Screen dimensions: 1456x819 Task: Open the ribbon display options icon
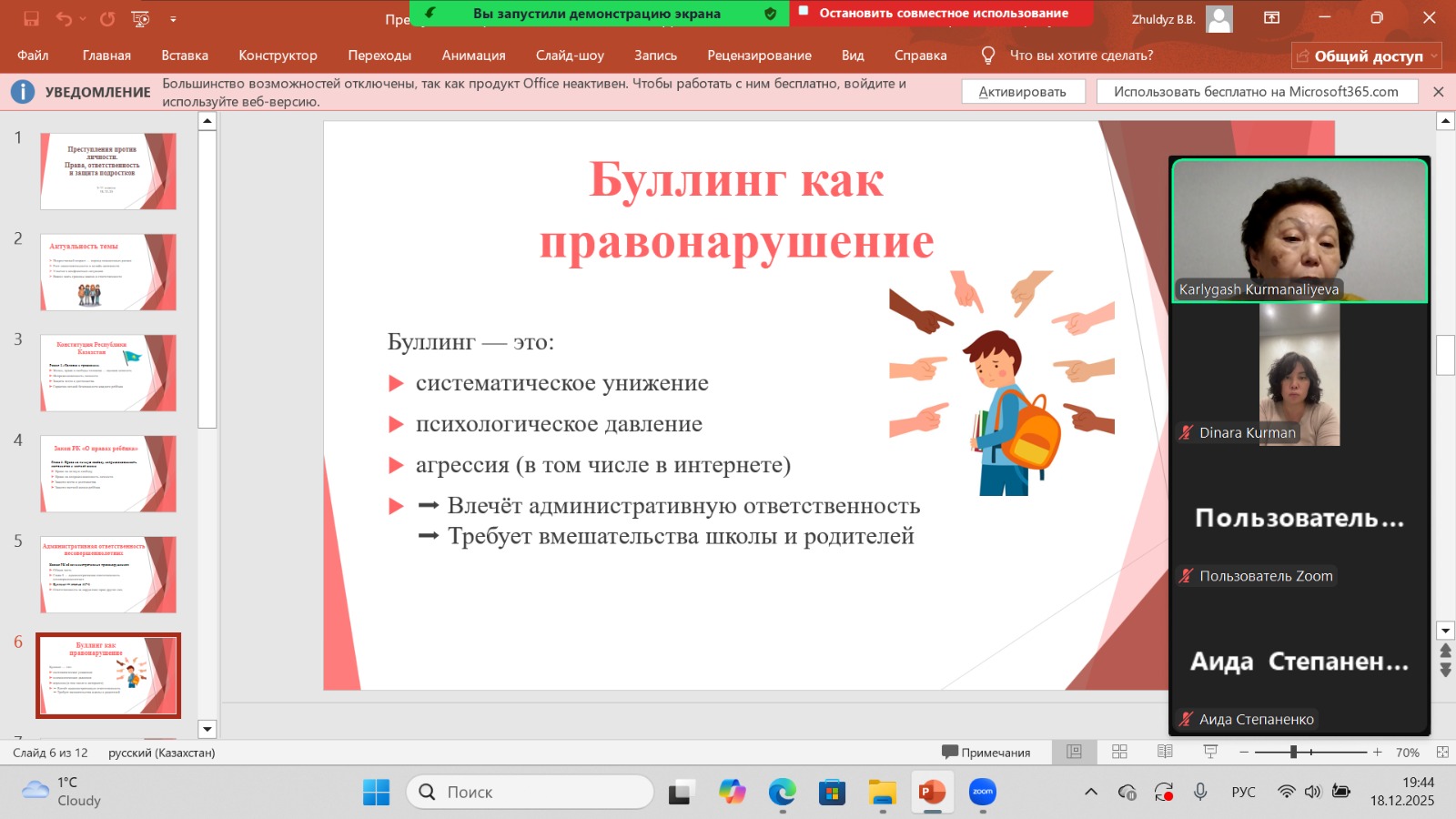pyautogui.click(x=1272, y=18)
